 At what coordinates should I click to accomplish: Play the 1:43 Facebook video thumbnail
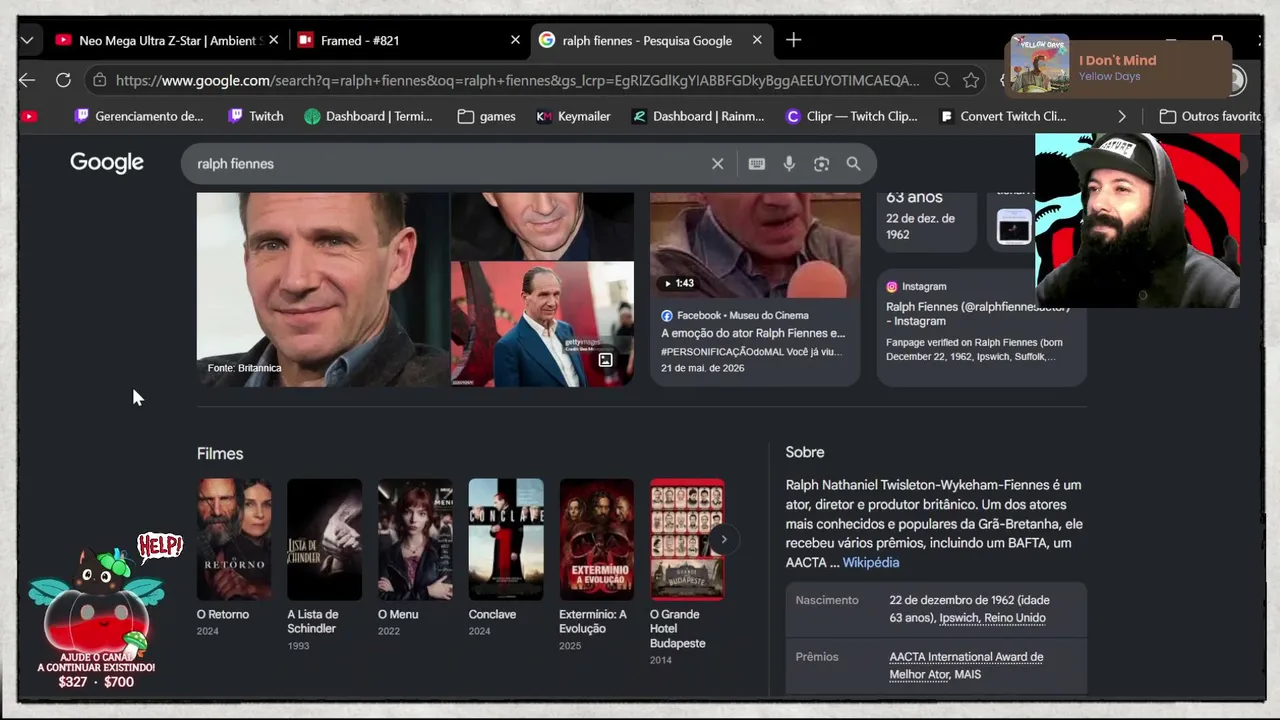(x=755, y=245)
